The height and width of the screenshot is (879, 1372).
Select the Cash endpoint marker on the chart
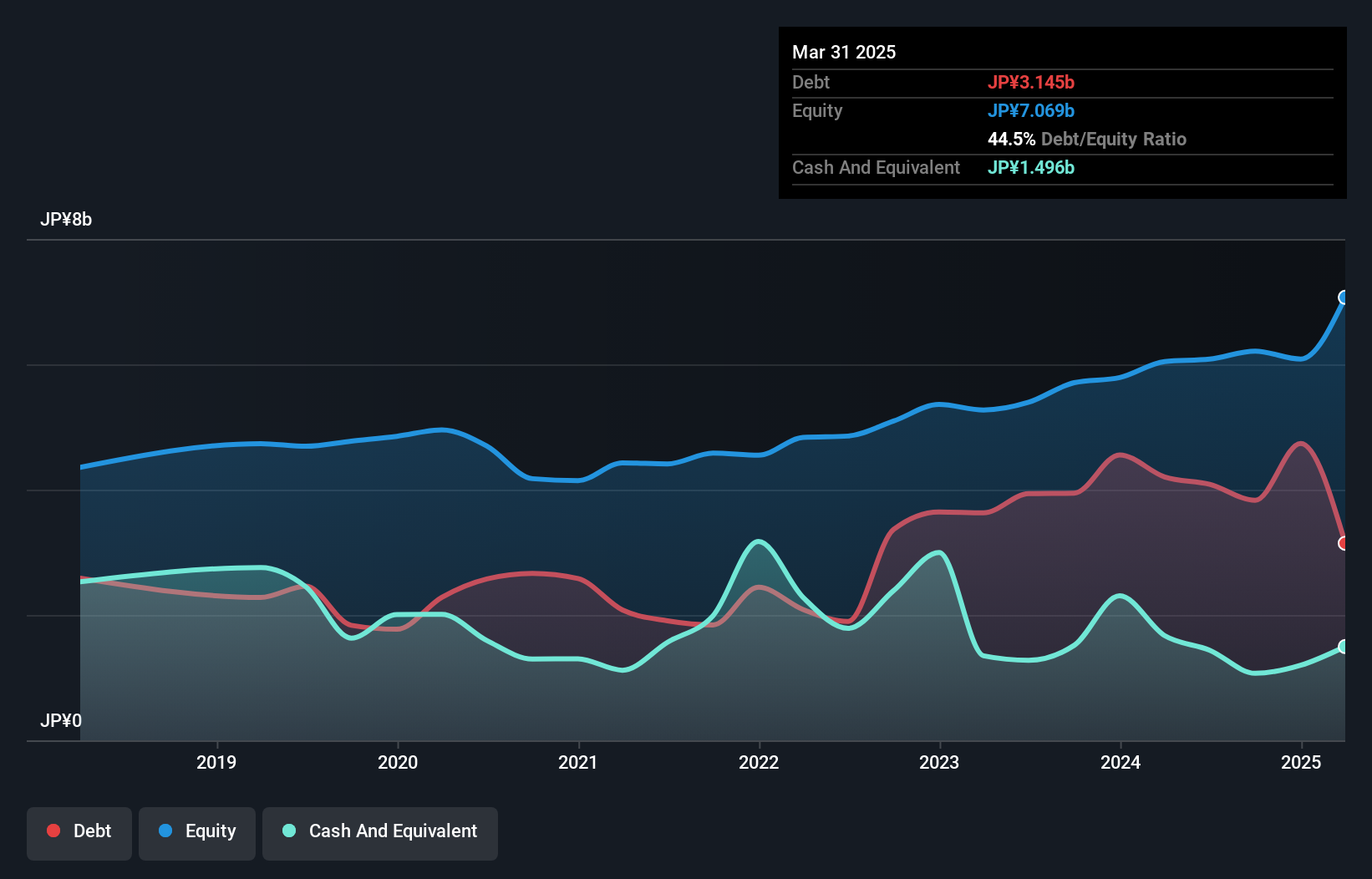point(1344,647)
